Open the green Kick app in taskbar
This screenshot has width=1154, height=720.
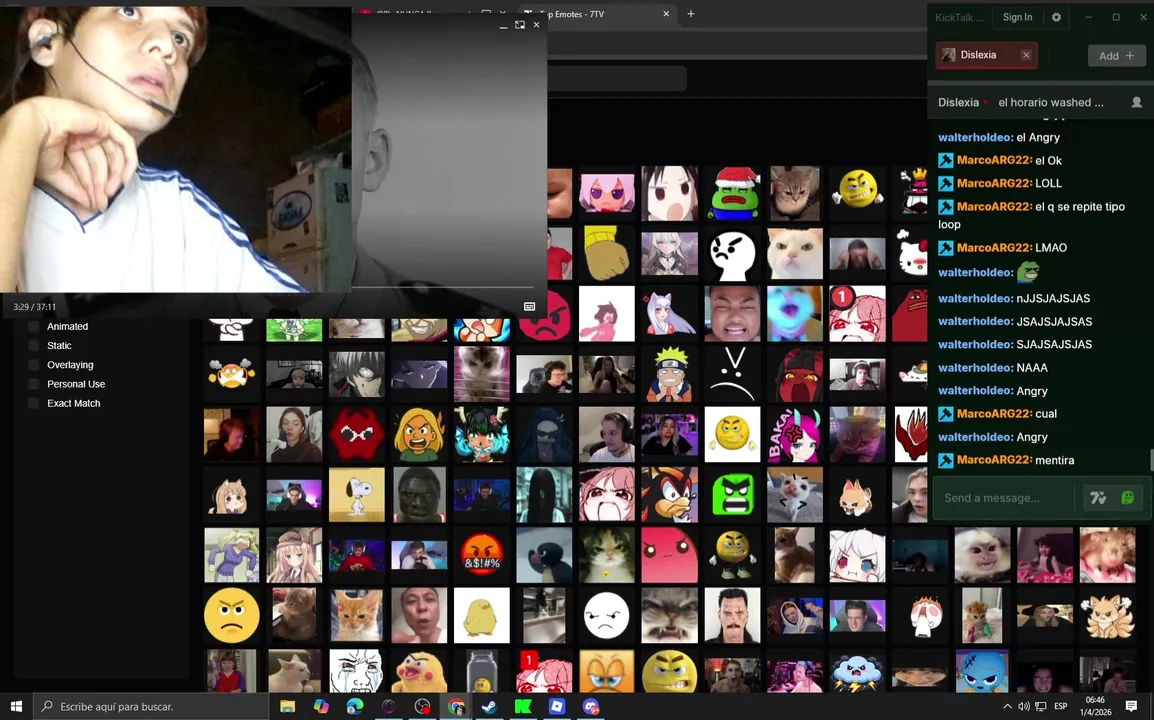pos(523,706)
